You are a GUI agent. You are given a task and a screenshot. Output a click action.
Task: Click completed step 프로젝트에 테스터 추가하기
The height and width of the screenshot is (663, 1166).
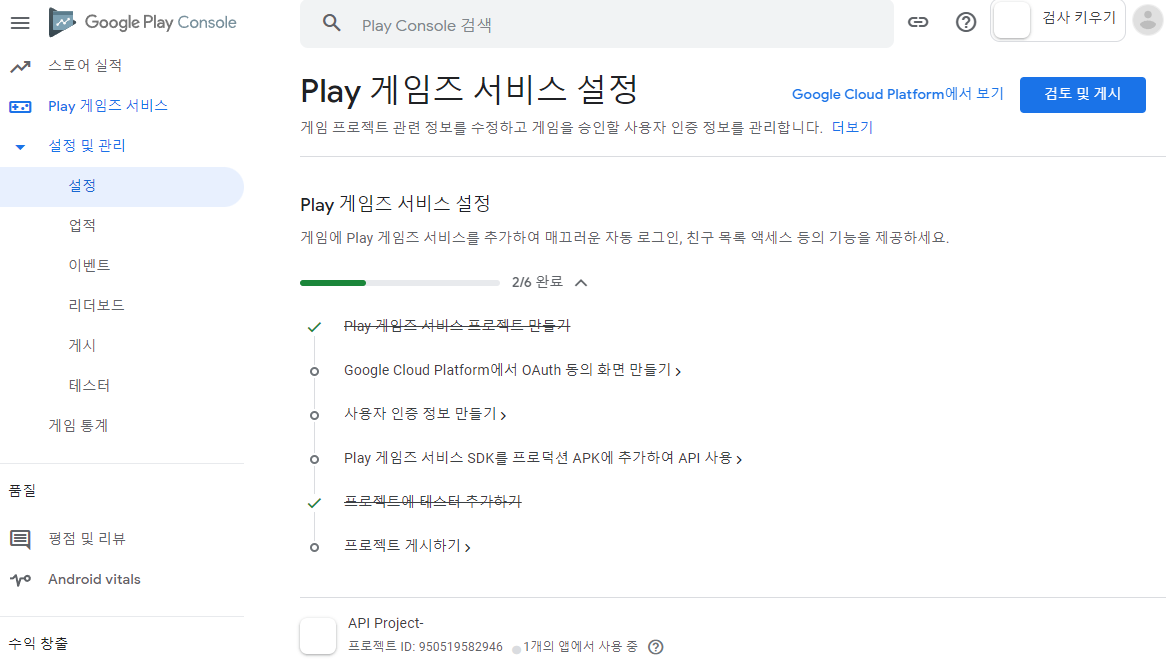pyautogui.click(x=433, y=502)
